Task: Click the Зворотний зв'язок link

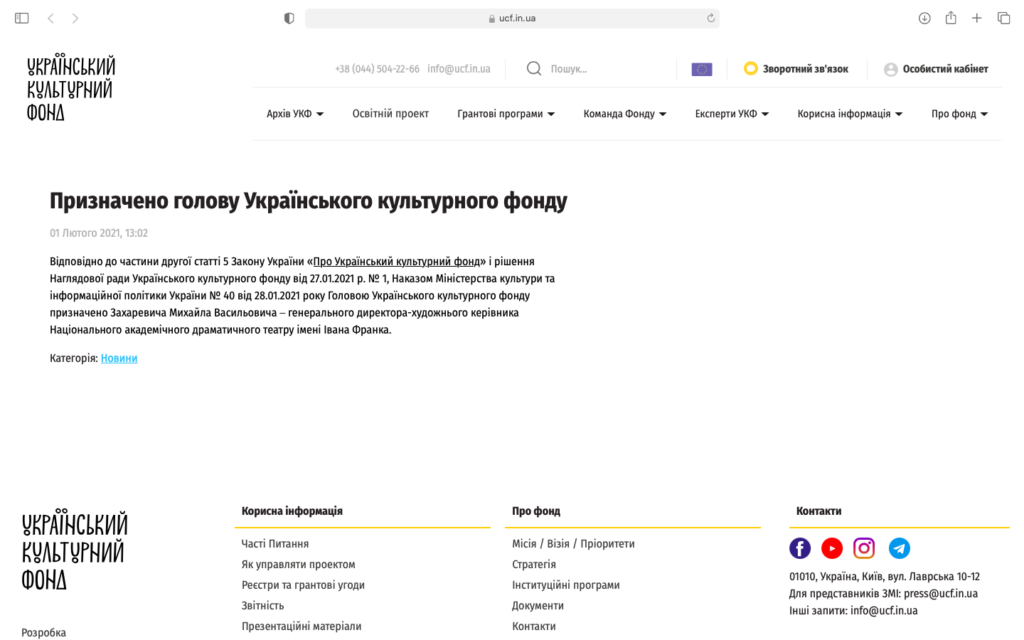Action: pyautogui.click(x=805, y=69)
